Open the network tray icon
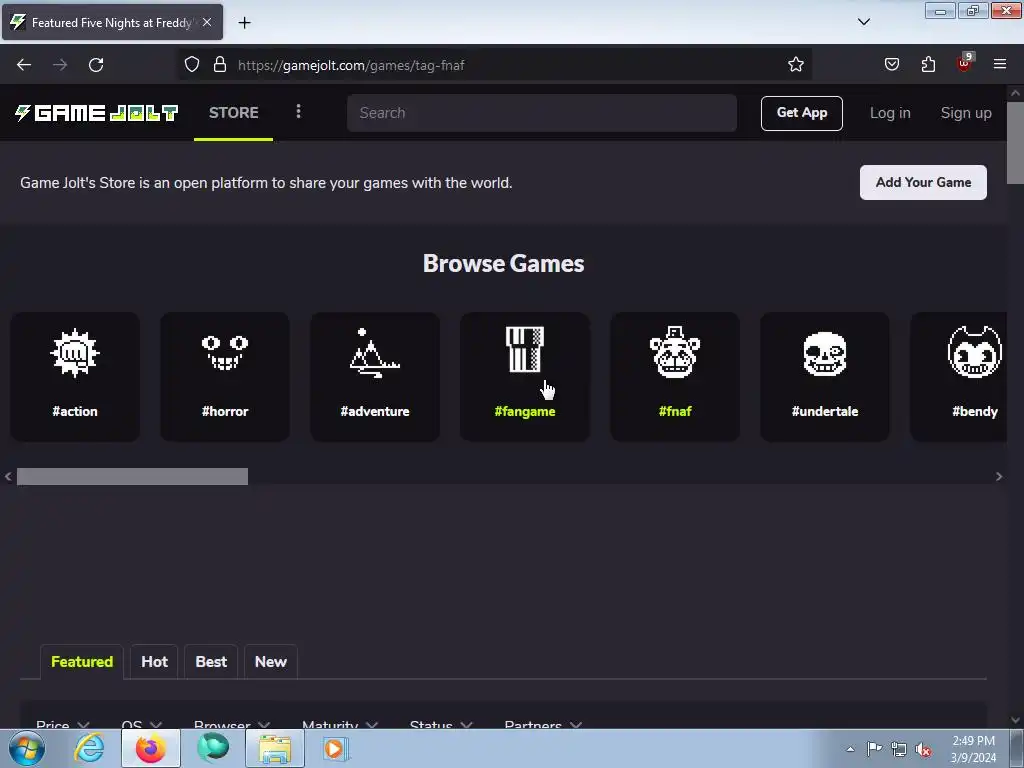Viewport: 1024px width, 768px height. (x=899, y=750)
